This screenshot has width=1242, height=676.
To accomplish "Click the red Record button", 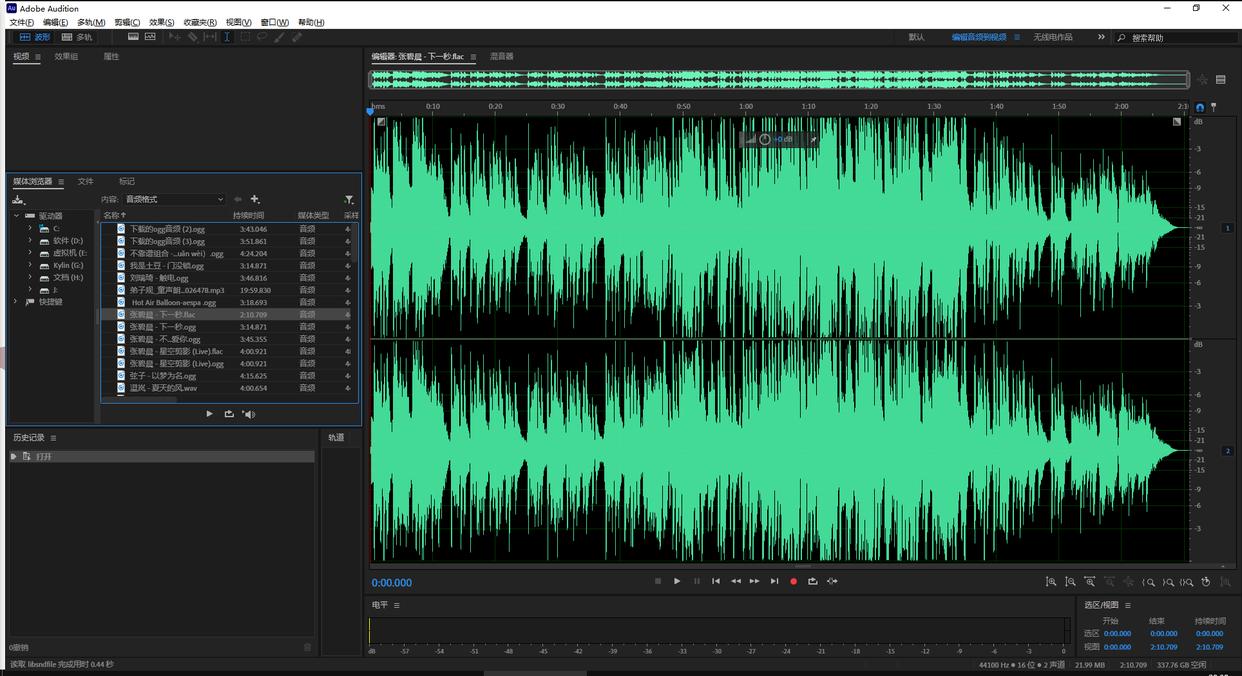I will [x=794, y=581].
